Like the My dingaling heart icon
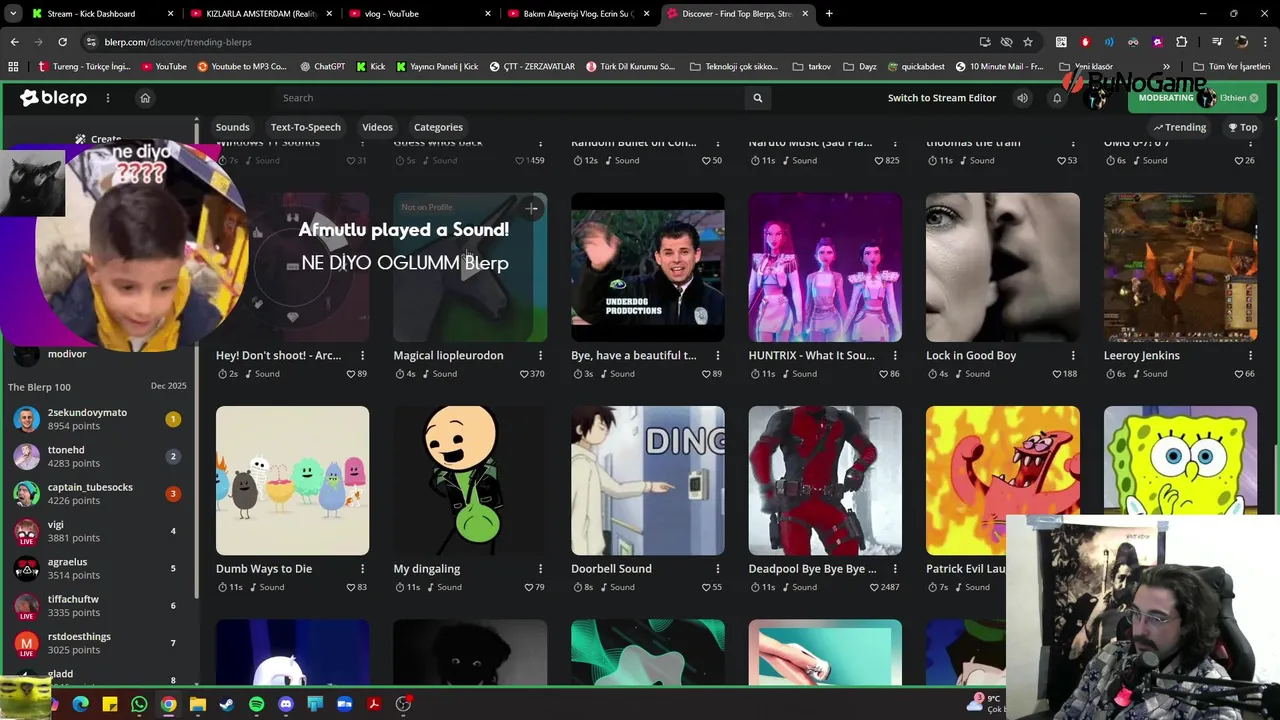 [528, 587]
